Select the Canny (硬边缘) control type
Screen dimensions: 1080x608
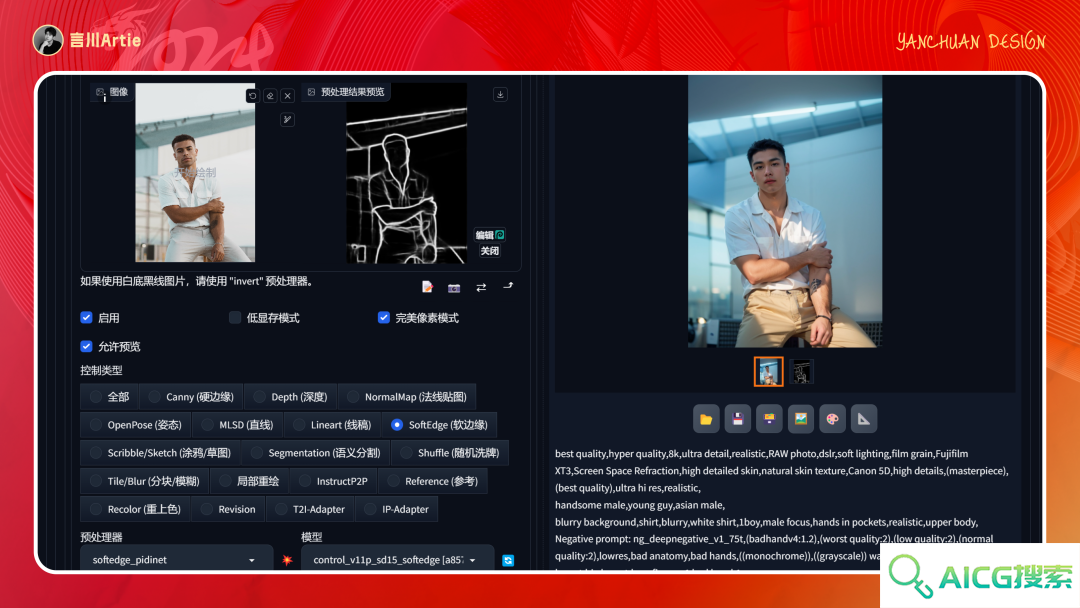tap(191, 397)
